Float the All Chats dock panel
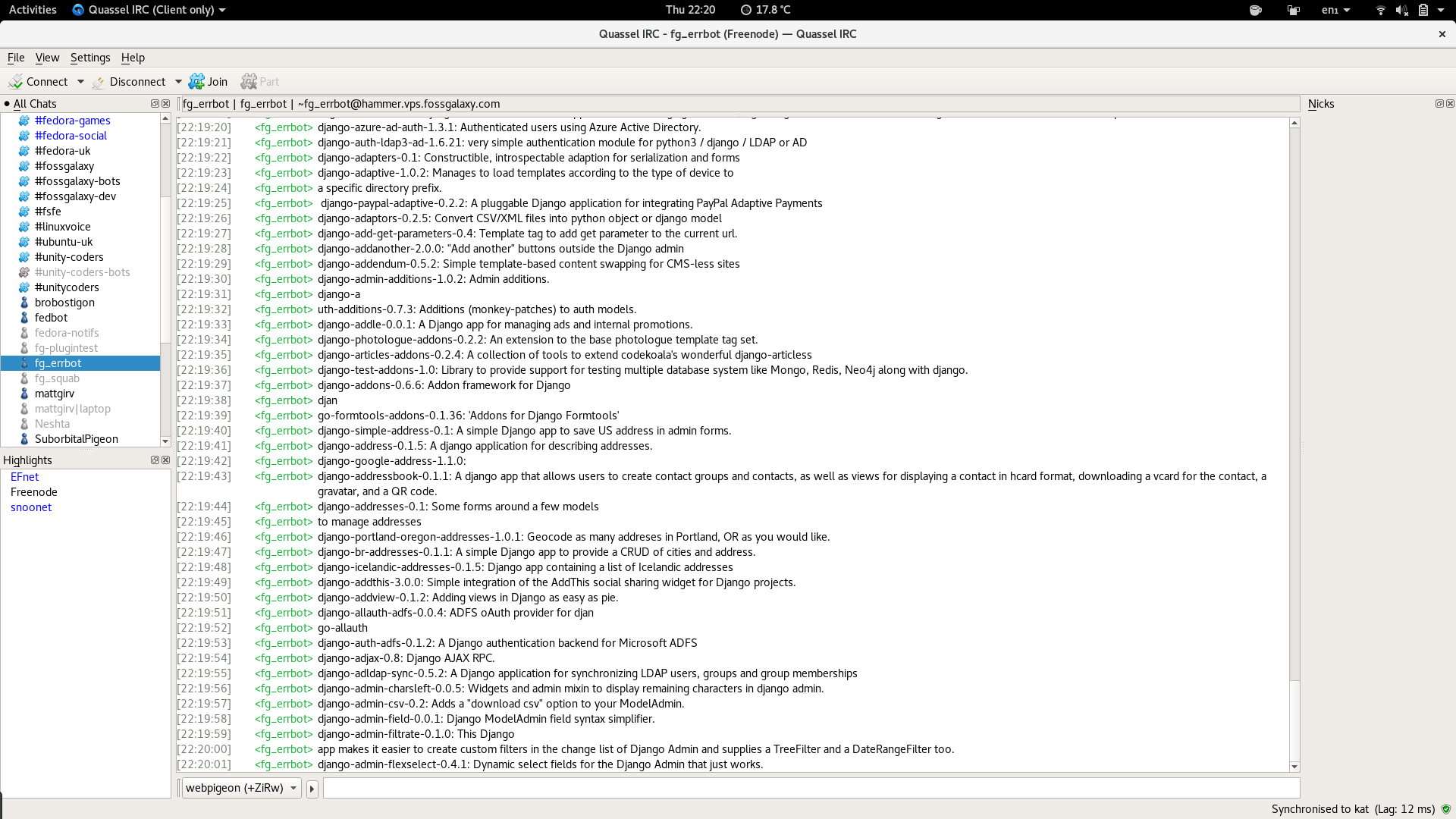The image size is (1456, 819). click(155, 104)
